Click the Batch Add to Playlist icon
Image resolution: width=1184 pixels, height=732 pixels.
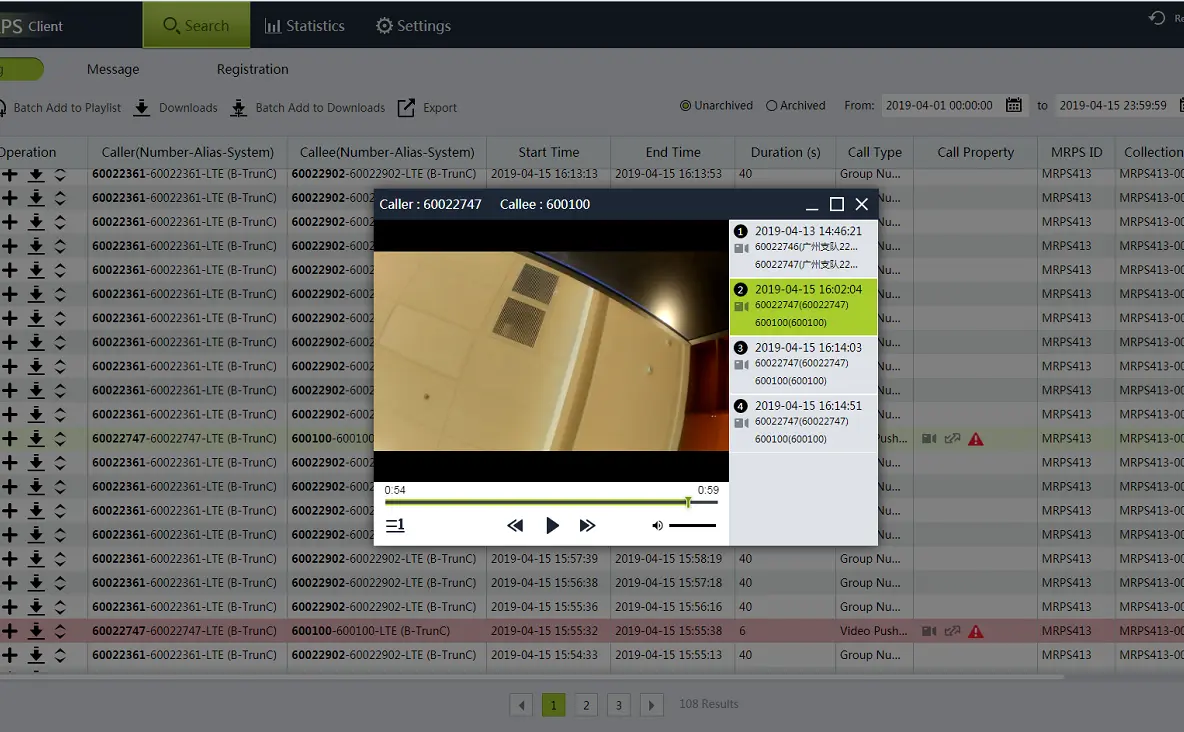(2, 108)
